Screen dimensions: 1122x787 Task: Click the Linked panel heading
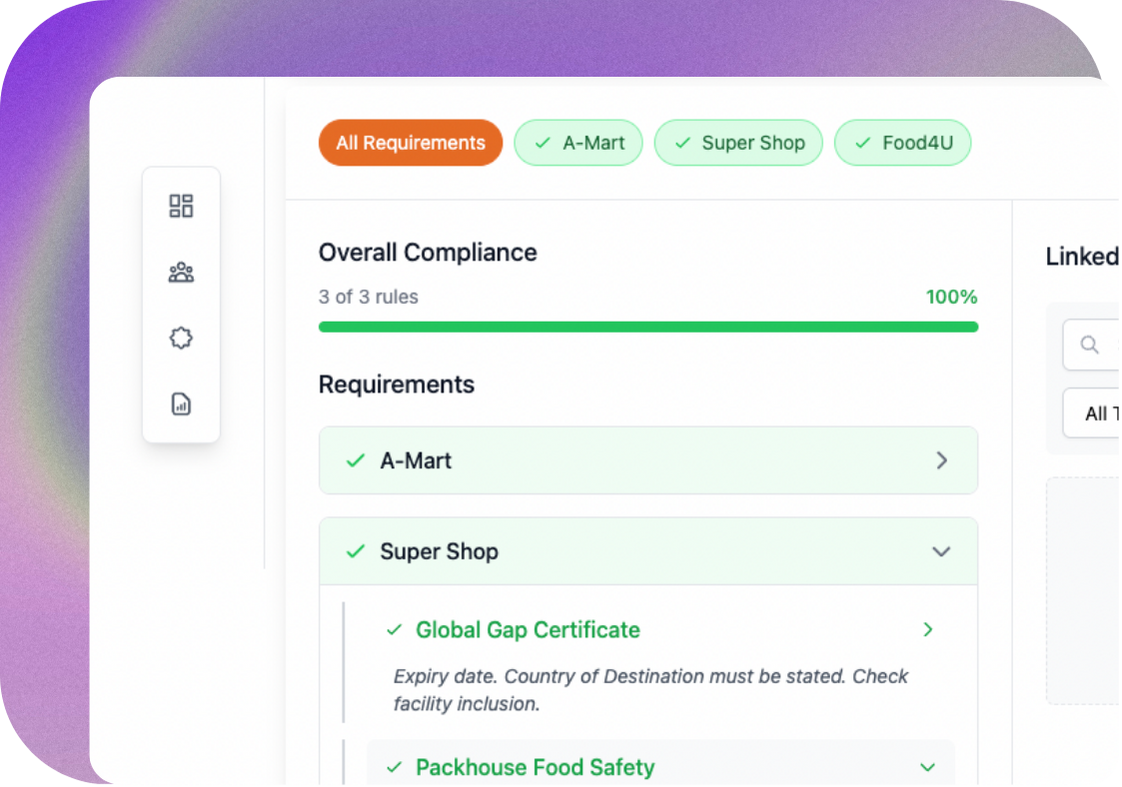pyautogui.click(x=1083, y=257)
